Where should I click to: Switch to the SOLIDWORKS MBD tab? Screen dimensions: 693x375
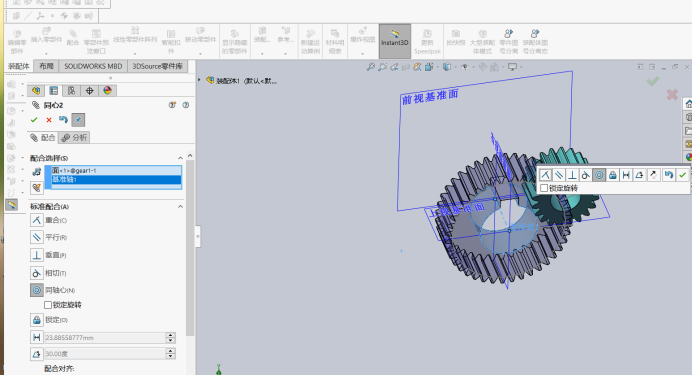[x=93, y=66]
